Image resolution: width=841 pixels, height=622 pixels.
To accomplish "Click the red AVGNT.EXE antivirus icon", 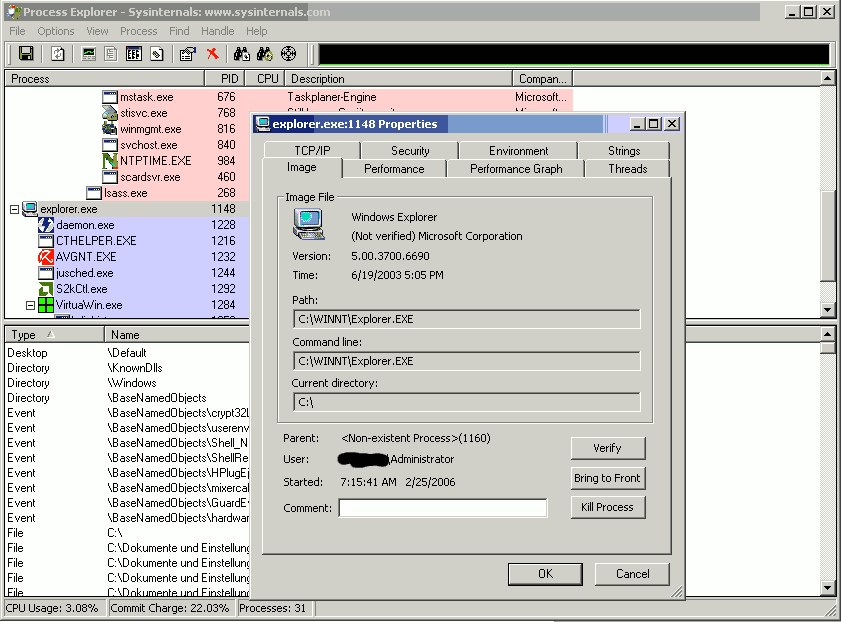I will 46,257.
